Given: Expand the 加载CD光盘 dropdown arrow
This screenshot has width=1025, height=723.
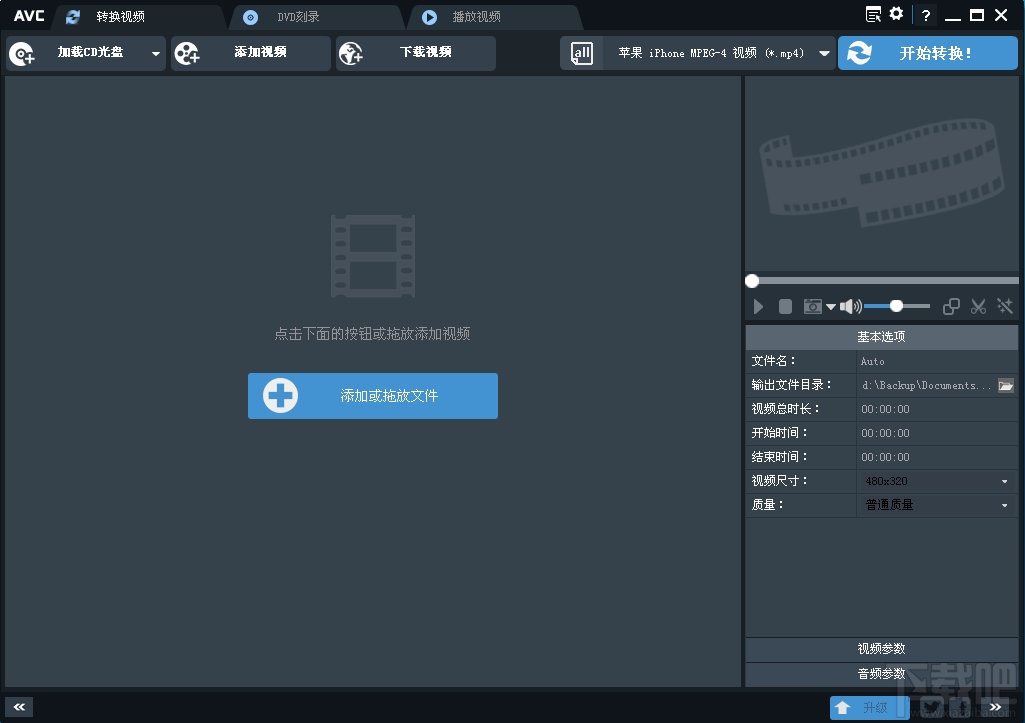Looking at the screenshot, I should coord(155,53).
